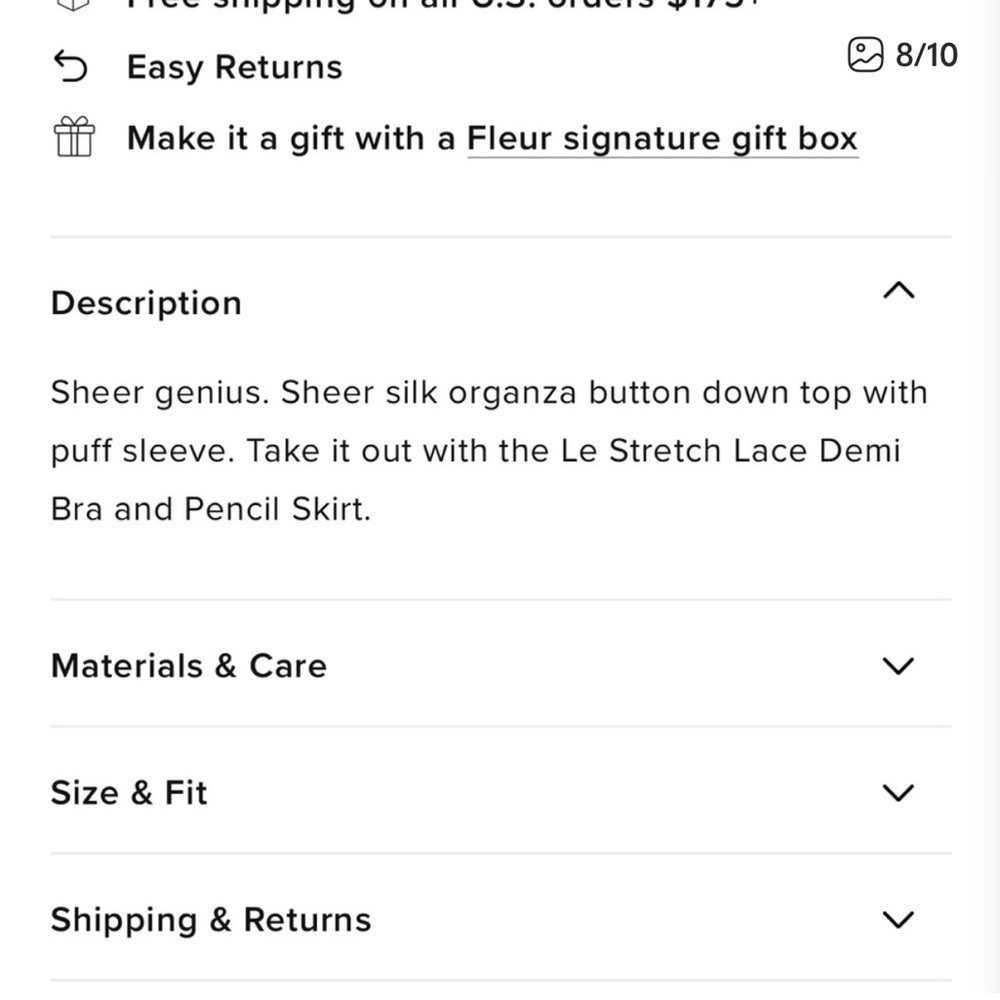Click the product description paragraph
This screenshot has width=1000, height=1000.
click(489, 451)
